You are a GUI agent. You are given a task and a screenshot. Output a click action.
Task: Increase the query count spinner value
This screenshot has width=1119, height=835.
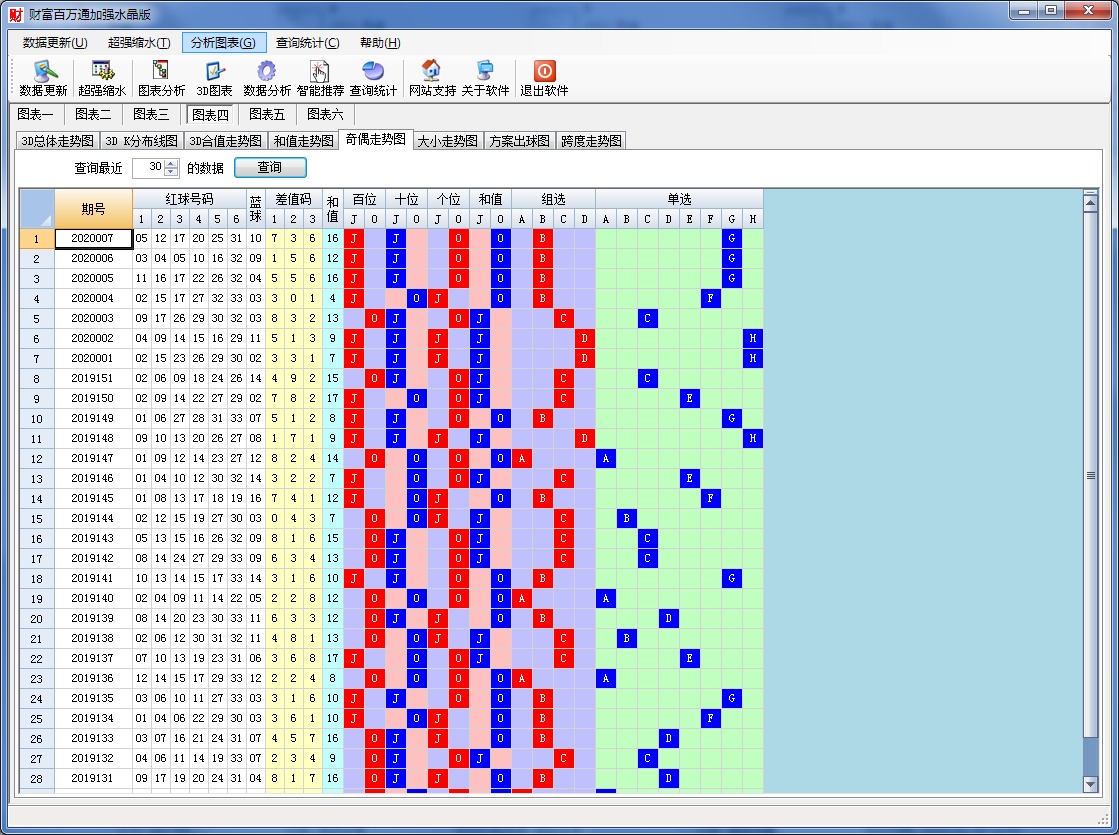click(171, 164)
